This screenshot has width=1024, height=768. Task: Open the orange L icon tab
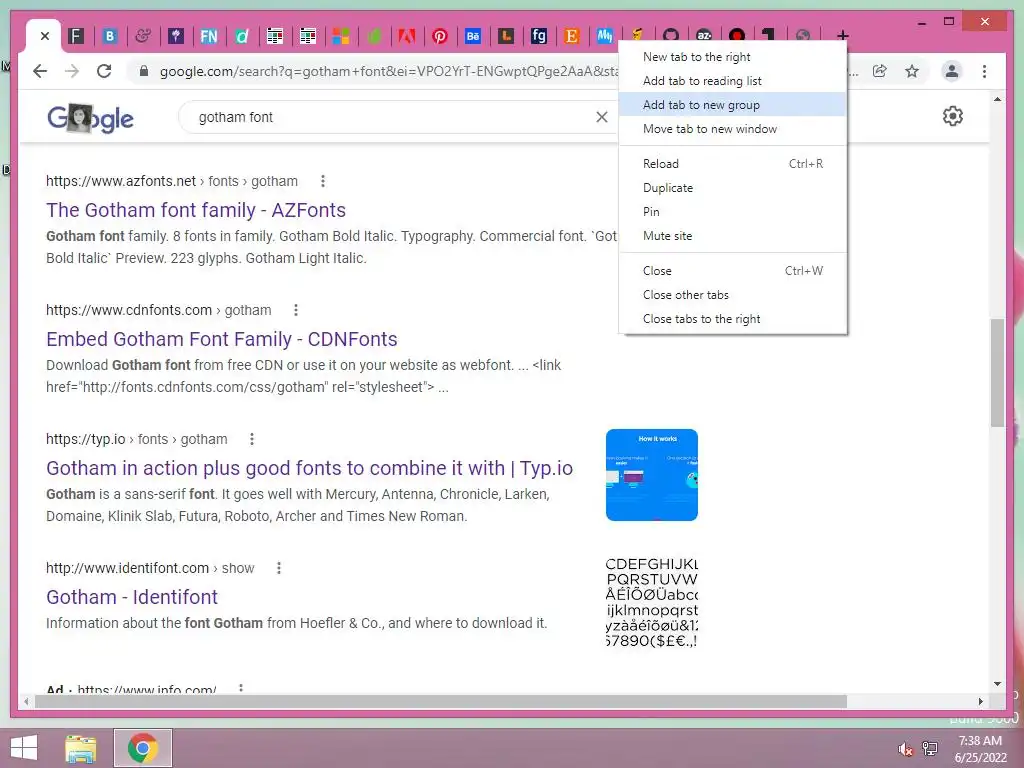coord(506,36)
